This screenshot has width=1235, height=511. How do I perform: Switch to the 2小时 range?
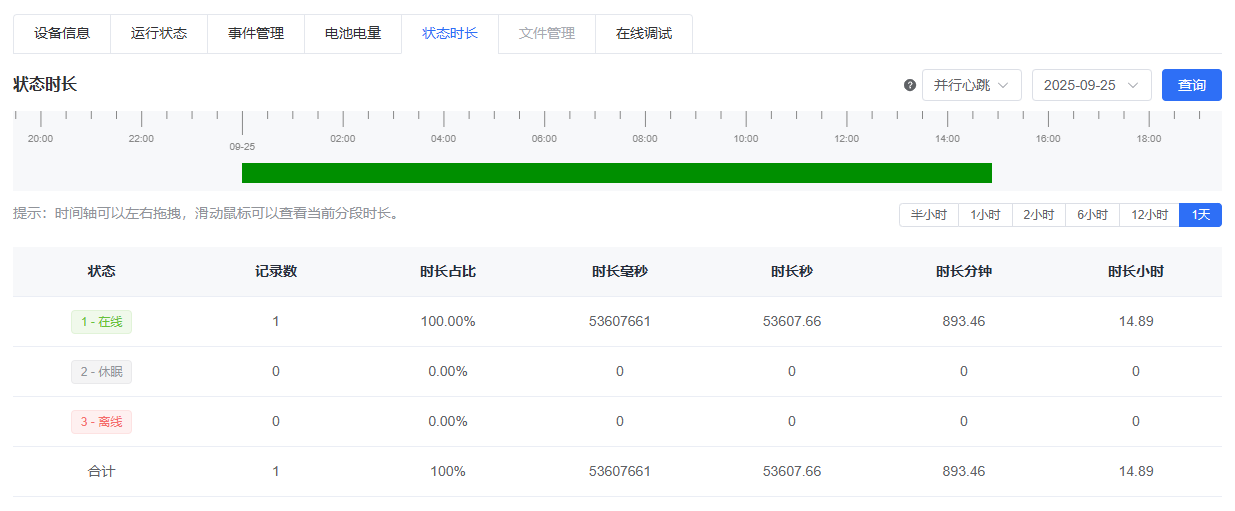tap(1039, 215)
